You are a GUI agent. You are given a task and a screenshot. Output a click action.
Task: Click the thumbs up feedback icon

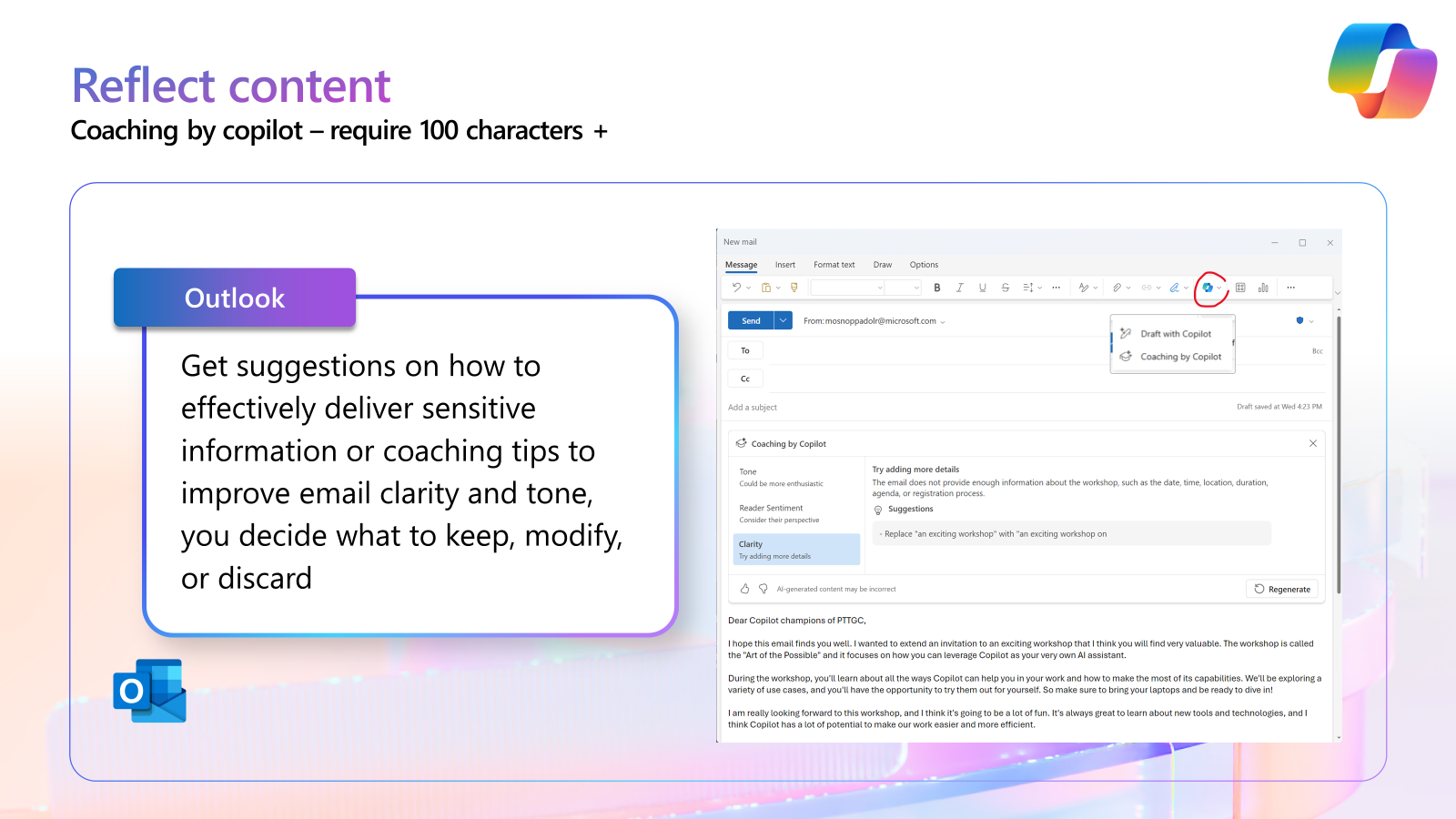point(744,589)
